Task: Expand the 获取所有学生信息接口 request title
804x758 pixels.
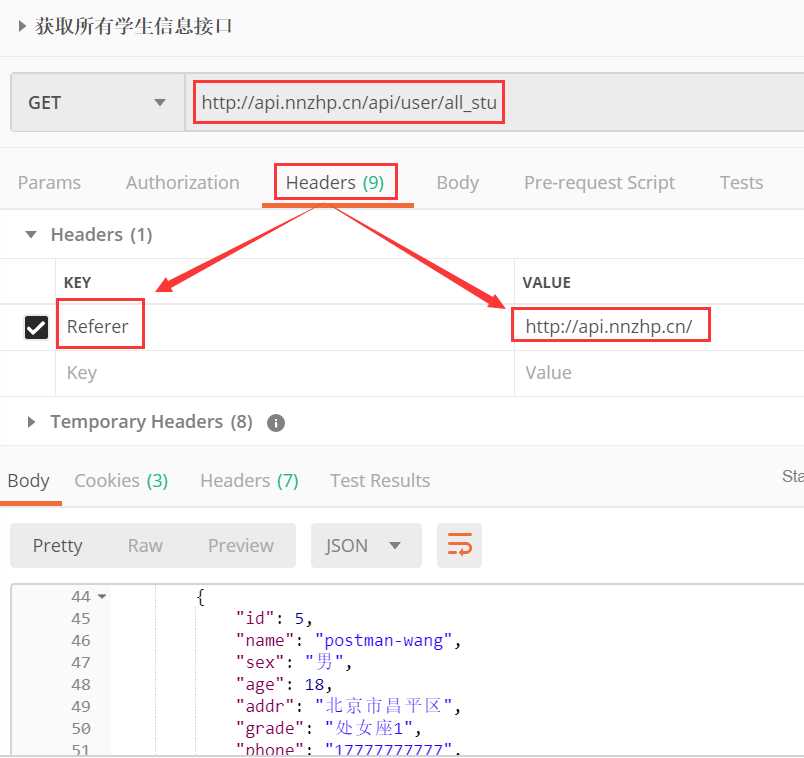Action: pyautogui.click(x=22, y=26)
